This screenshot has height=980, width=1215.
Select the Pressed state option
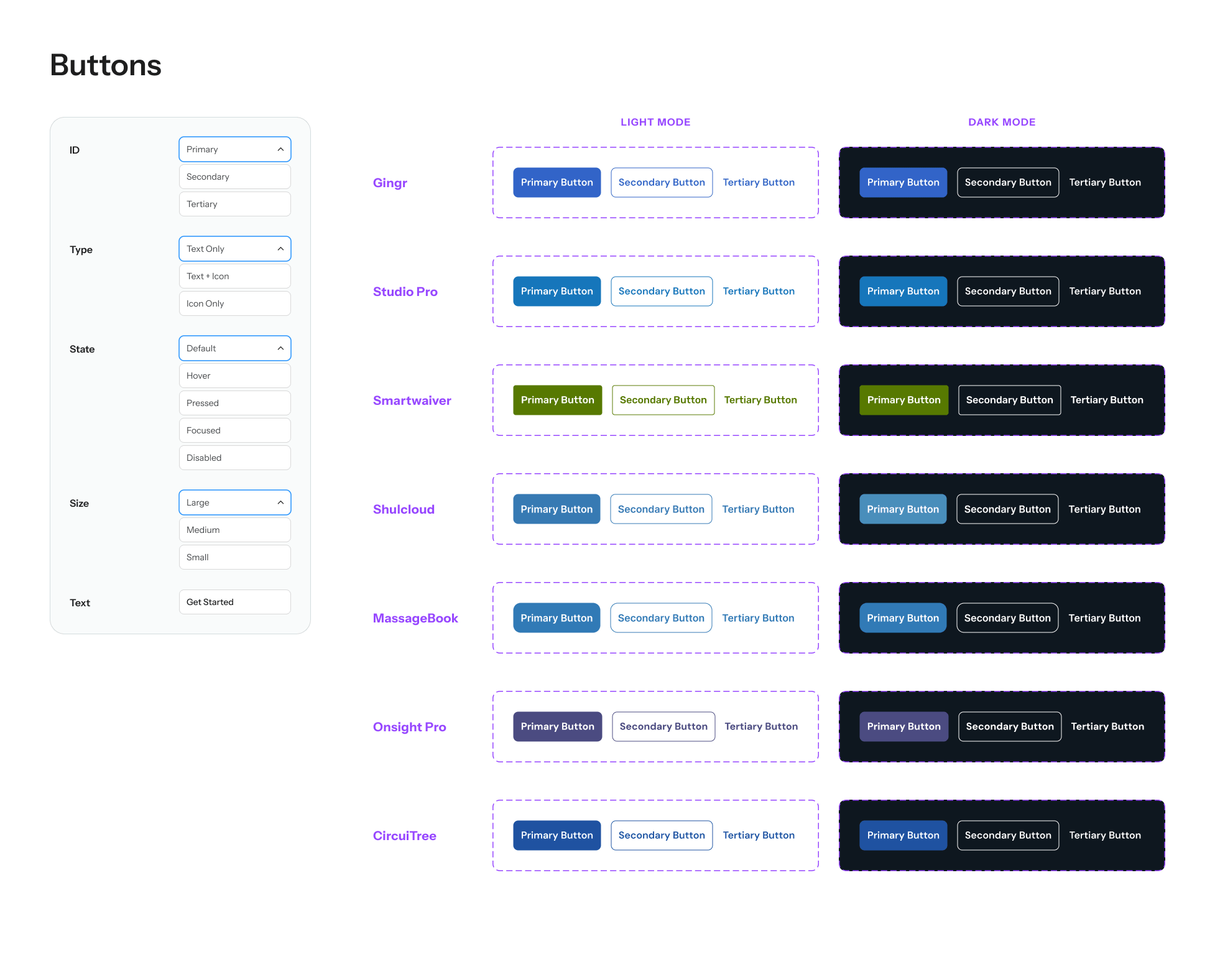pos(235,403)
